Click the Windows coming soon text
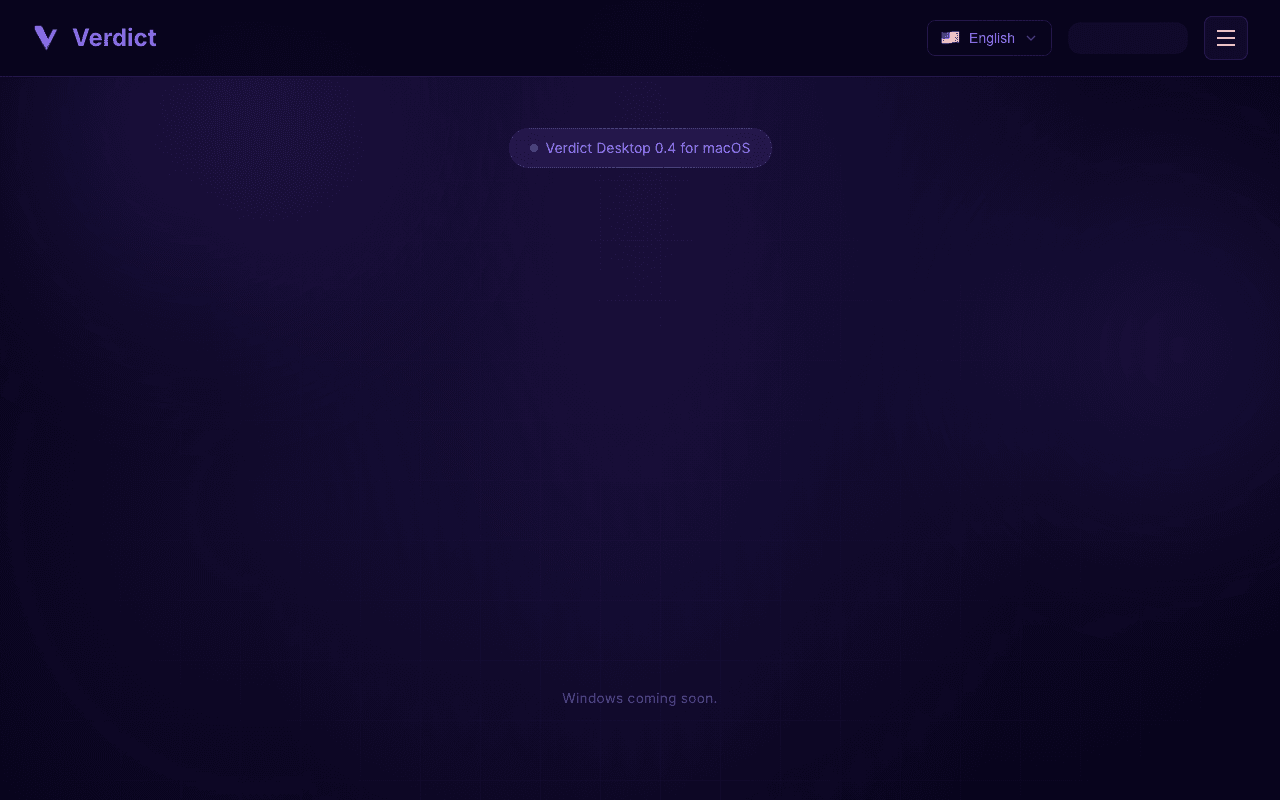 point(640,698)
